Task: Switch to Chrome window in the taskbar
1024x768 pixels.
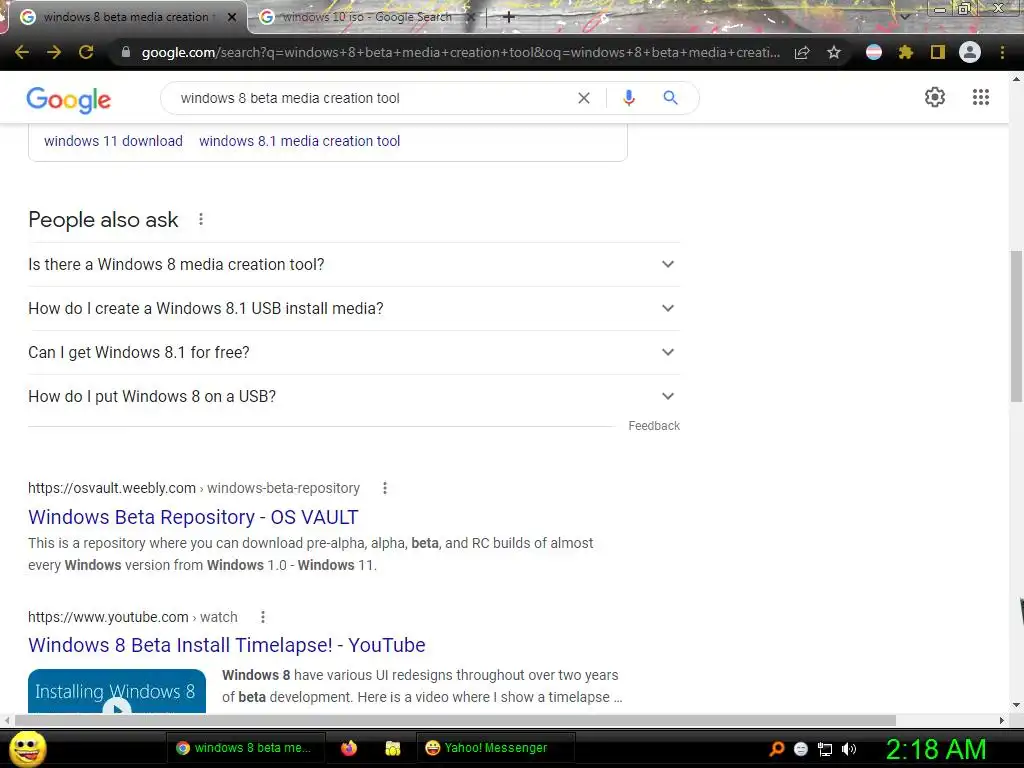Action: (244, 748)
